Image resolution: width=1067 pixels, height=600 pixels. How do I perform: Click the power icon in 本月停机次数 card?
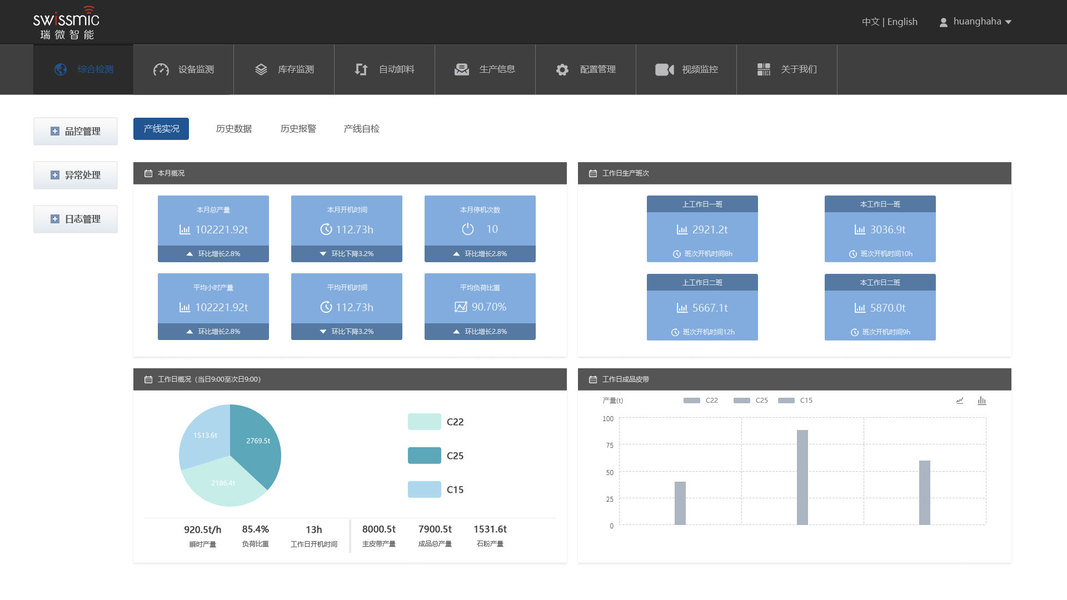467,229
